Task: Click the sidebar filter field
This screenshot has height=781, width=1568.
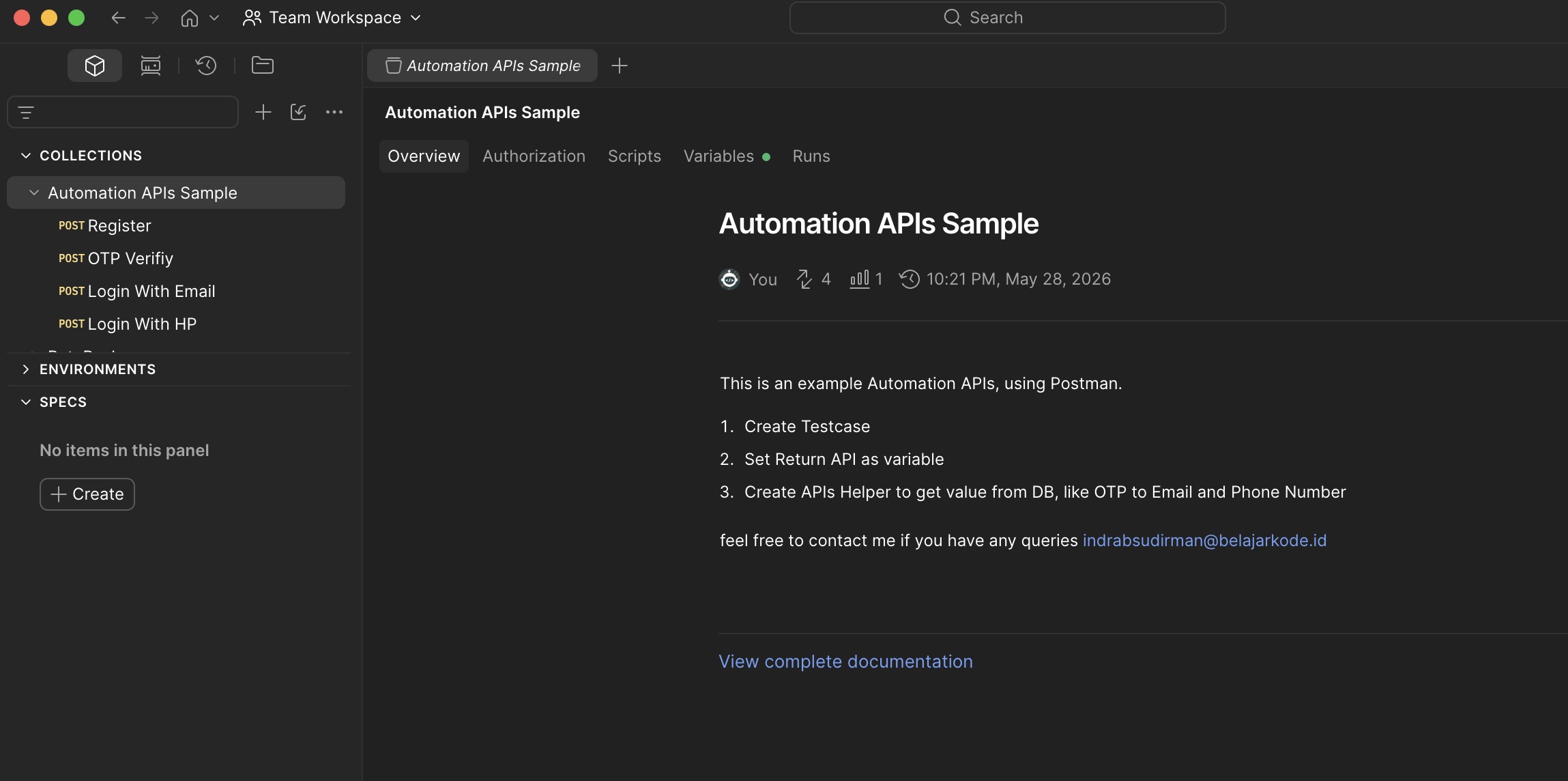Action: tap(123, 112)
